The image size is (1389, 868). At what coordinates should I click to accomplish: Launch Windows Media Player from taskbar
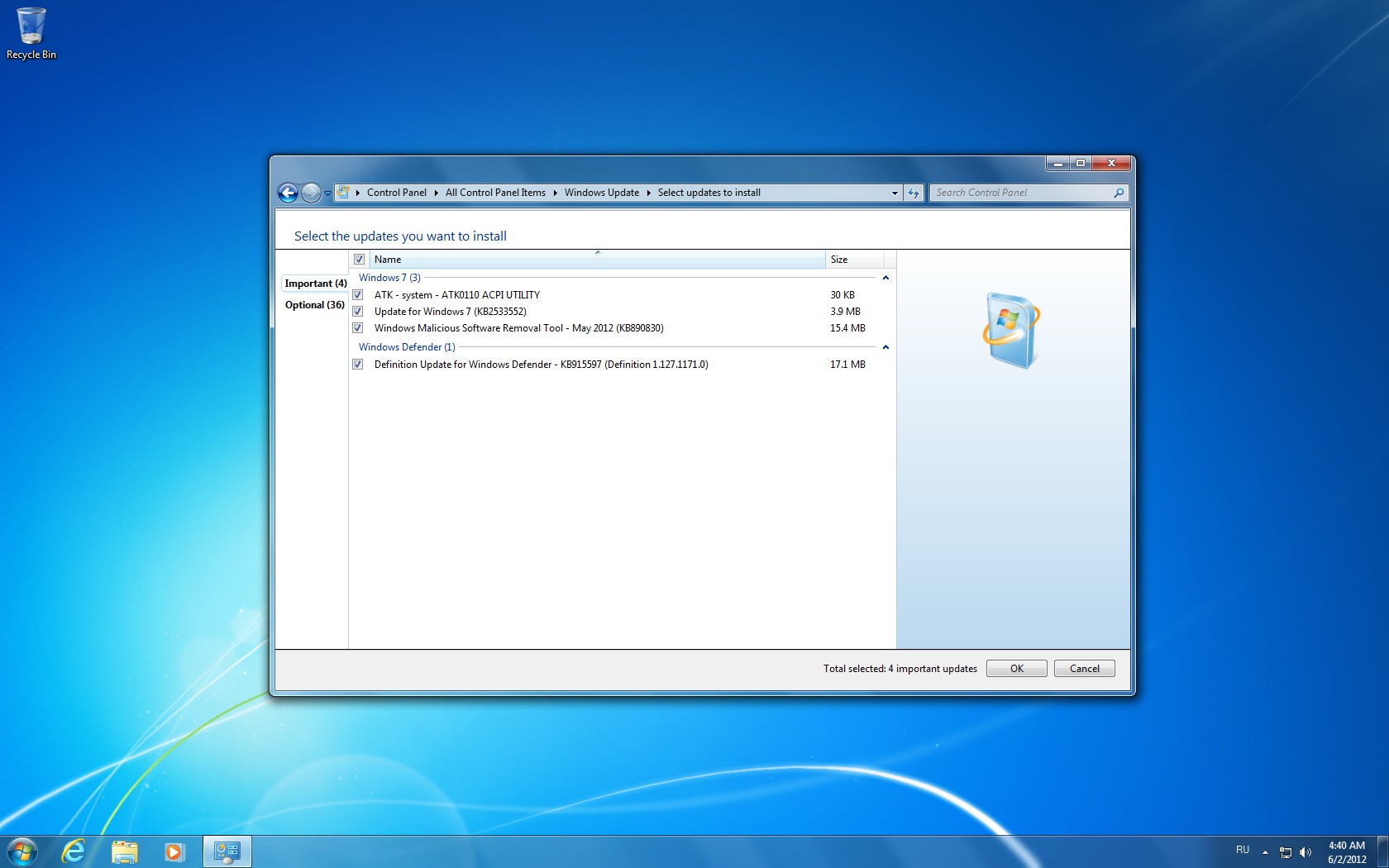[x=174, y=851]
